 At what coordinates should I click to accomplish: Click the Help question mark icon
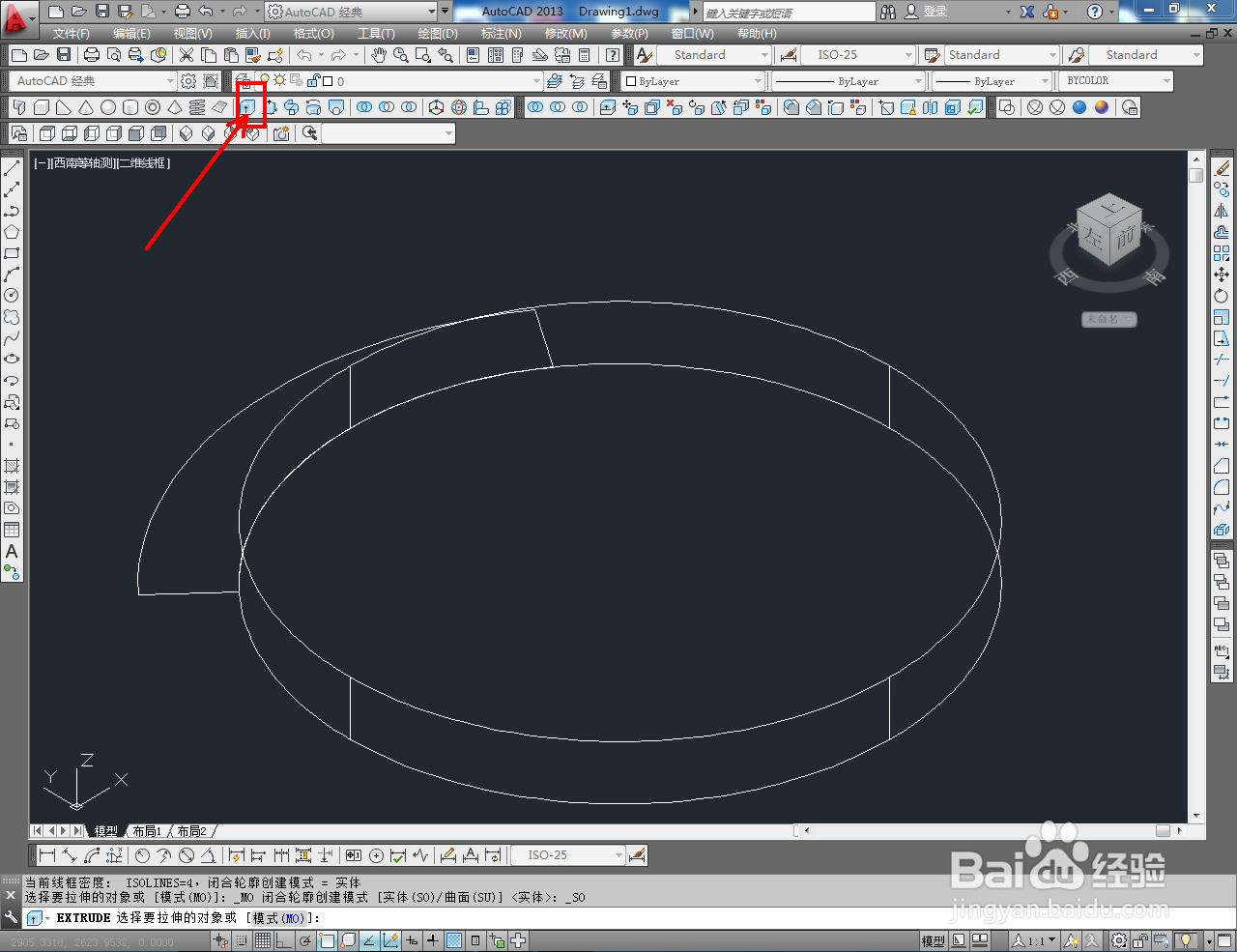(1094, 12)
